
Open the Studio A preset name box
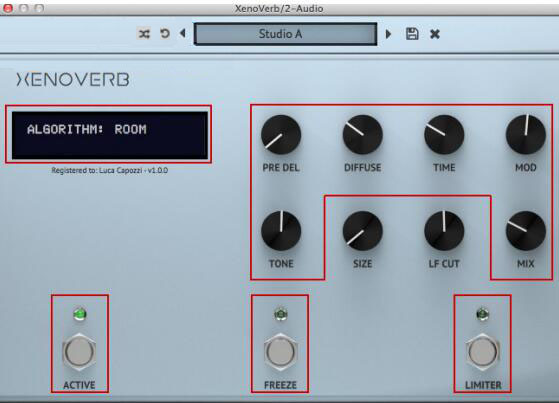[x=285, y=34]
